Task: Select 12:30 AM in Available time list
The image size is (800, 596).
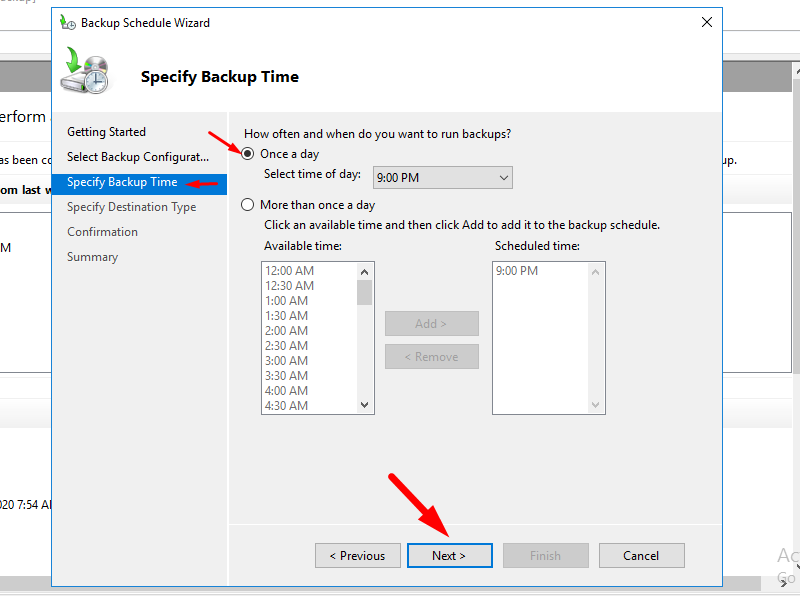Action: (289, 286)
